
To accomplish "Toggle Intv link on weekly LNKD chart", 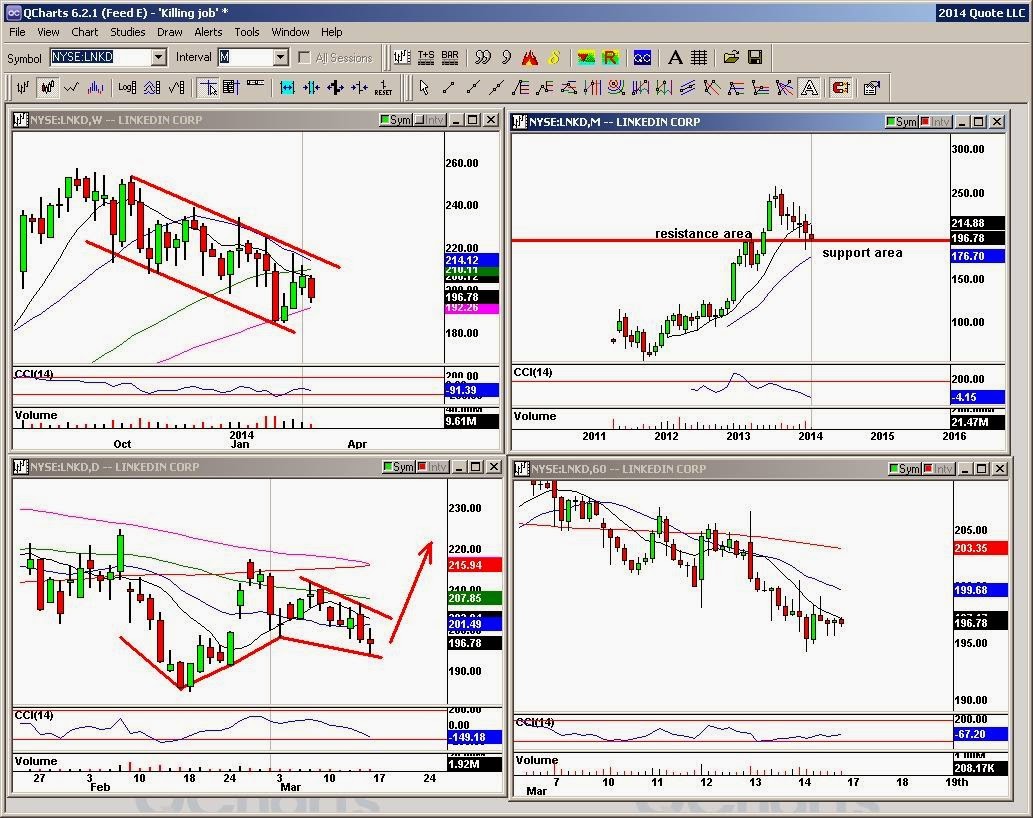I will pyautogui.click(x=430, y=120).
